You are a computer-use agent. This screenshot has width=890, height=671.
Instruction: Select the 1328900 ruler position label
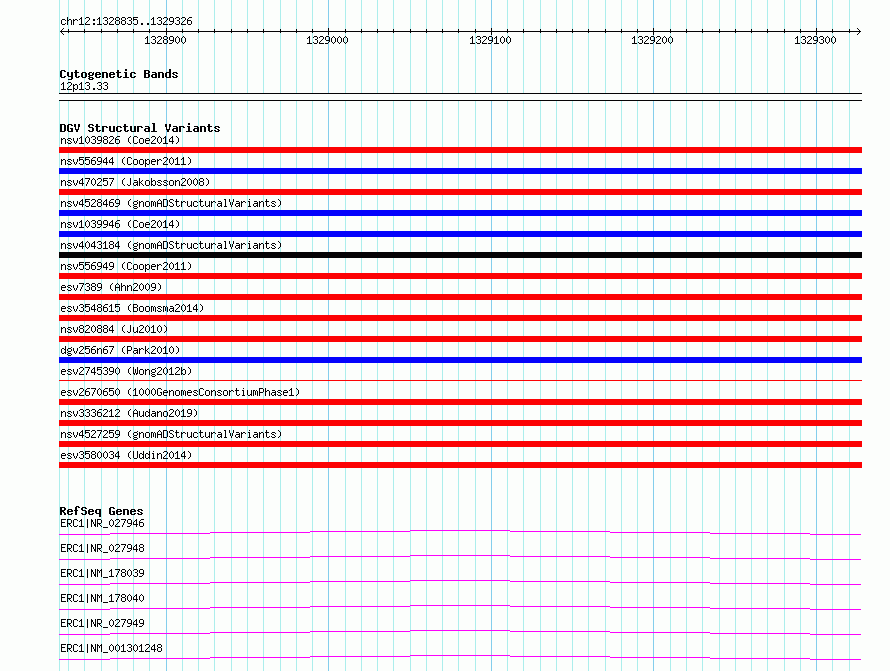[165, 40]
